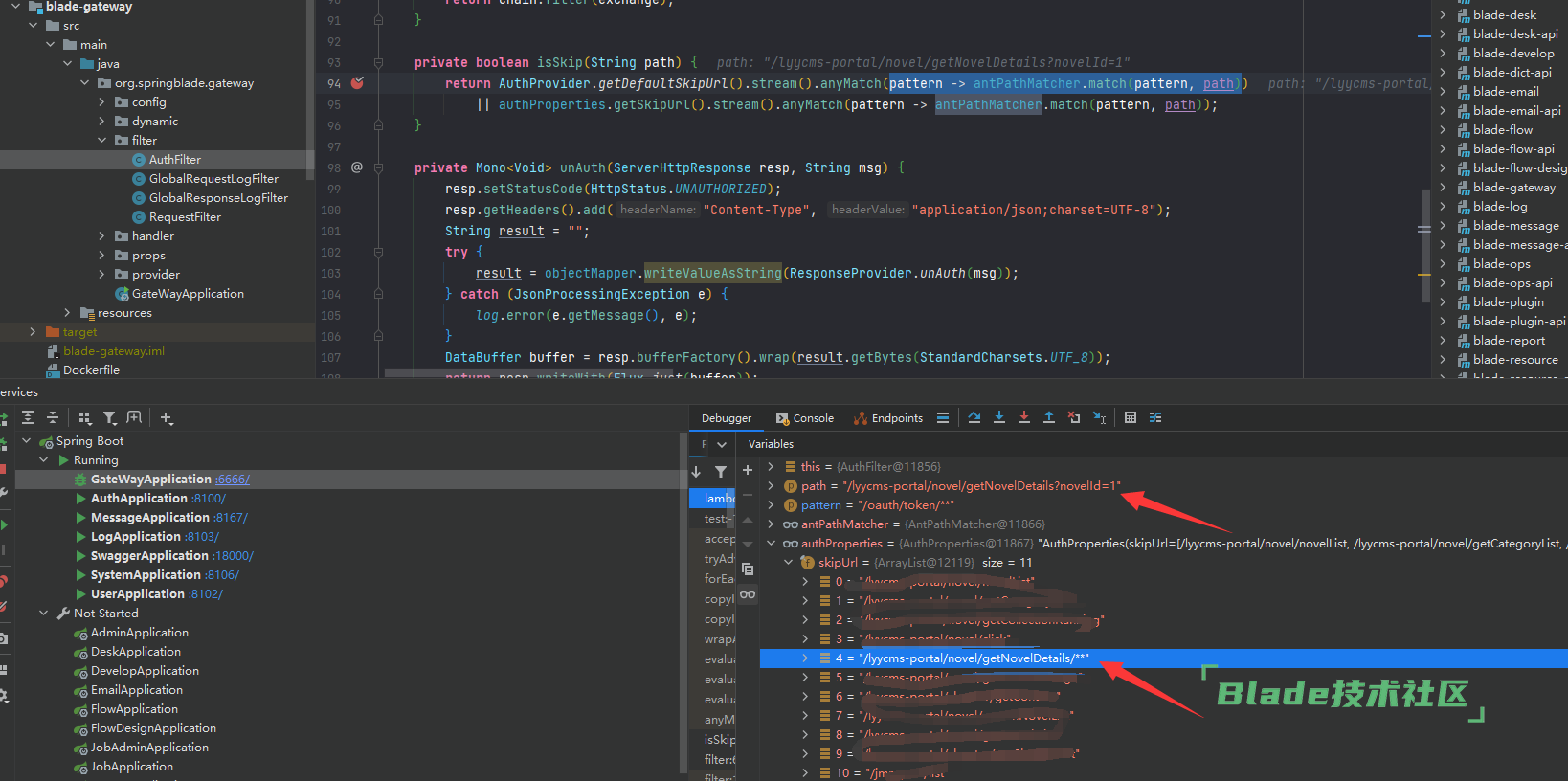
Task: Collapse the Spring Boot services node
Action: click(x=27, y=441)
